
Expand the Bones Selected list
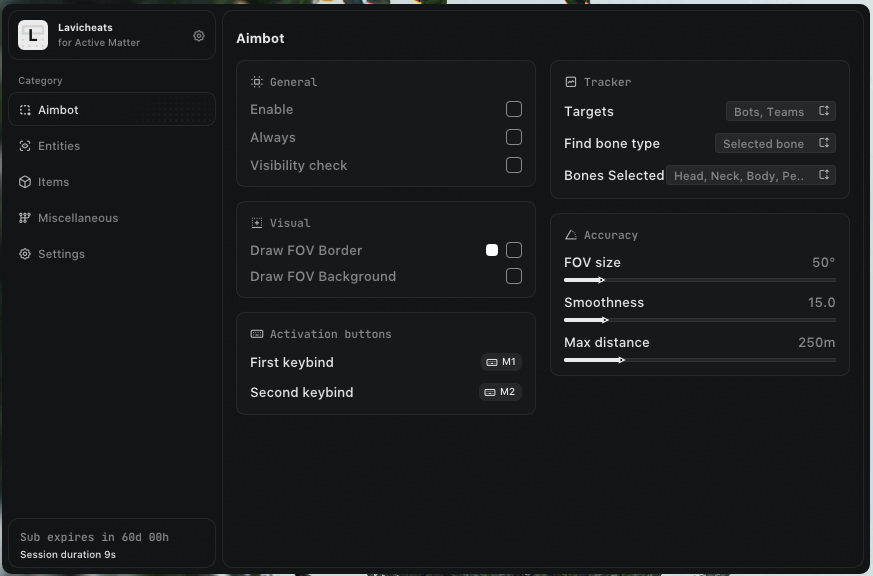751,175
